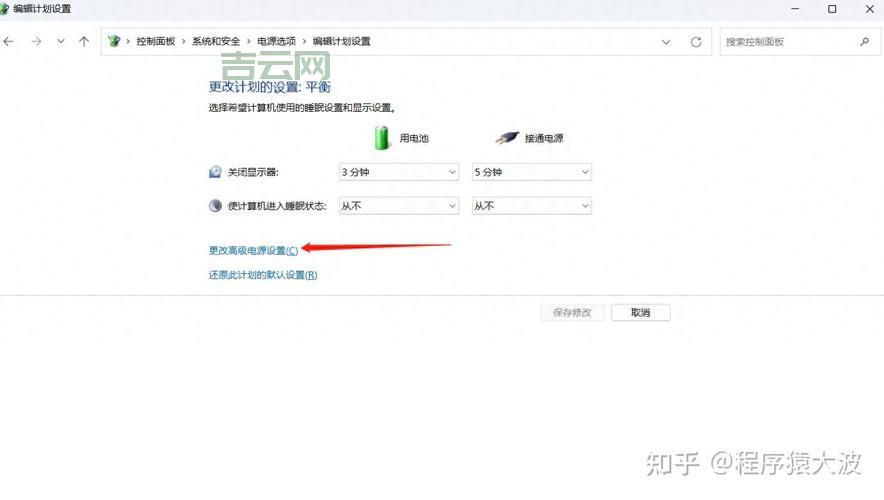Click the window title bar app icon

(5, 8)
